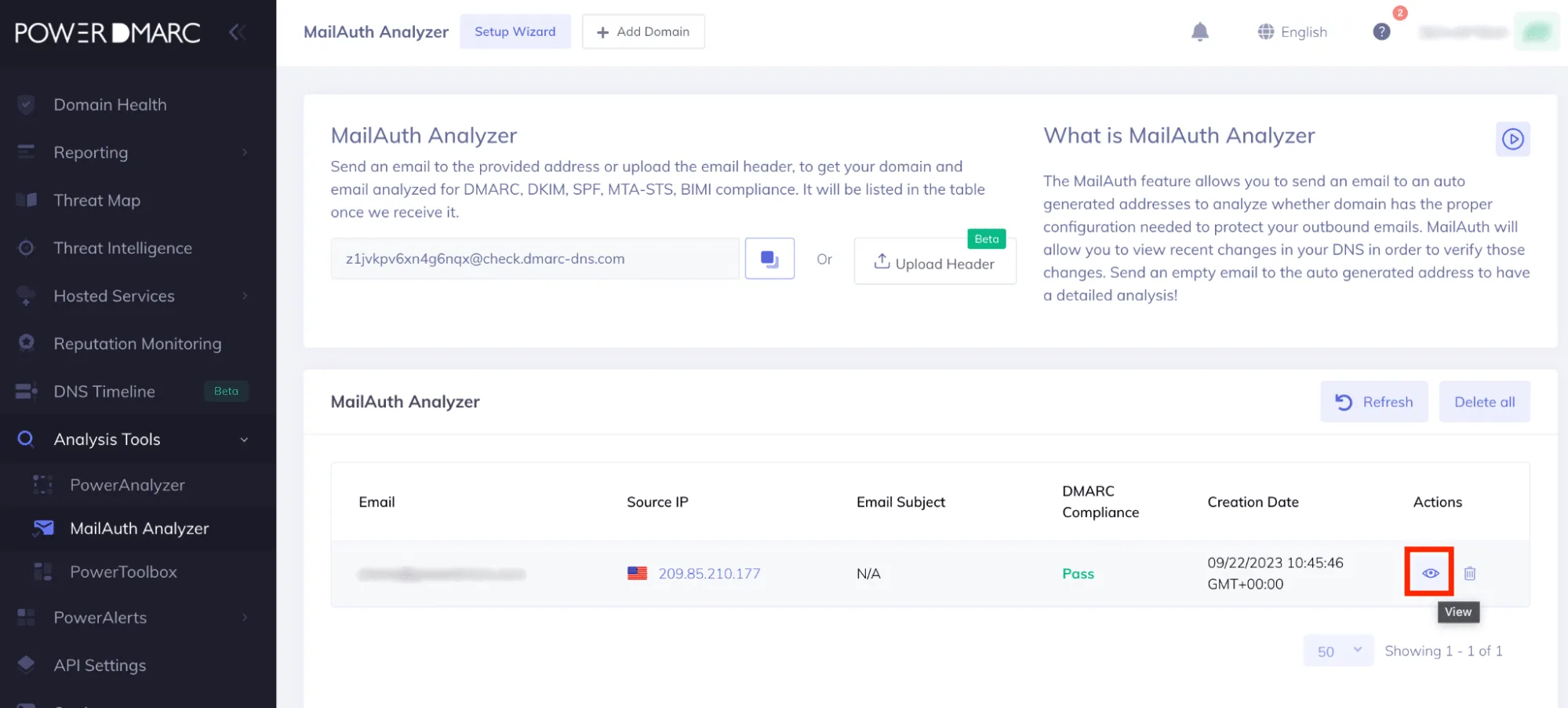This screenshot has width=1568, height=708.
Task: Open Reputation Monitoring page
Action: 137,344
